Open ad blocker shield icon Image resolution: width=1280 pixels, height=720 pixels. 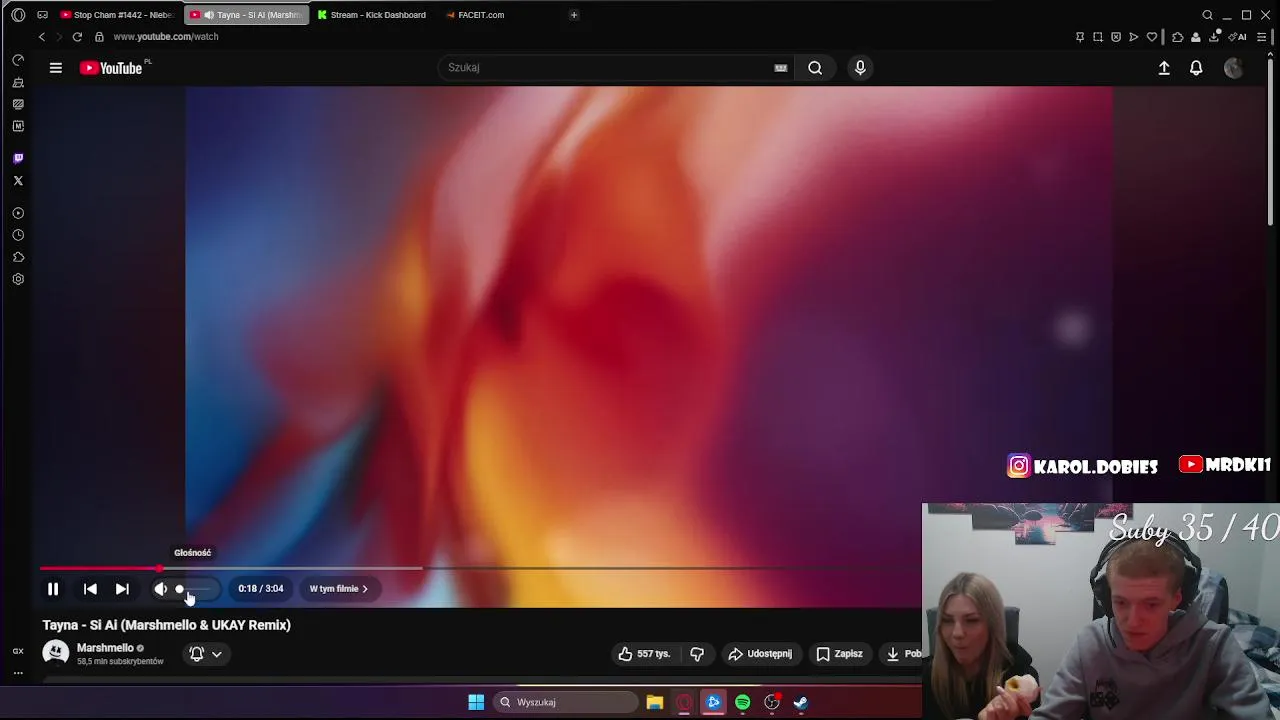click(x=1116, y=37)
